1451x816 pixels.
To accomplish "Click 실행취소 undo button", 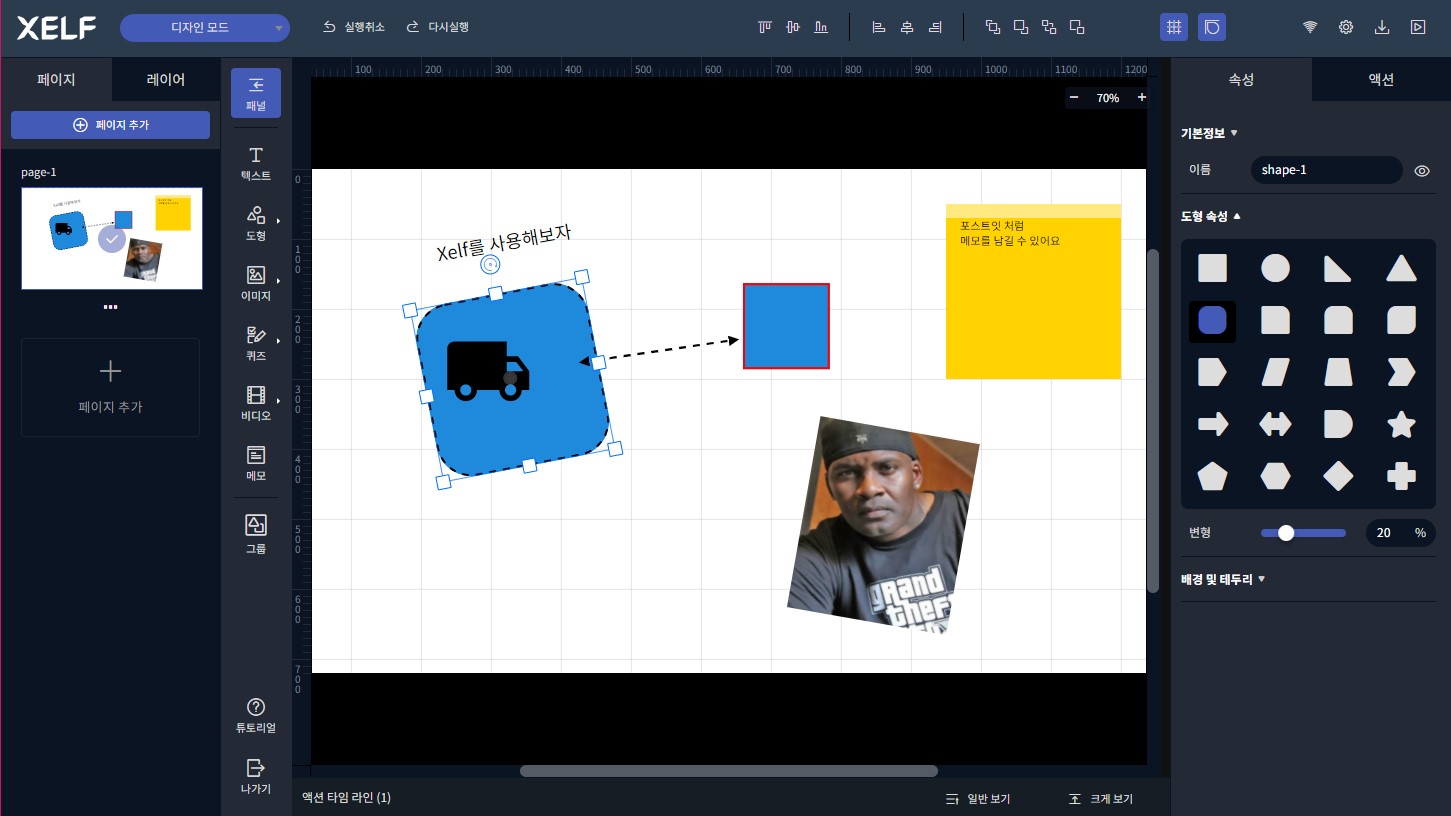I will pyautogui.click(x=353, y=27).
